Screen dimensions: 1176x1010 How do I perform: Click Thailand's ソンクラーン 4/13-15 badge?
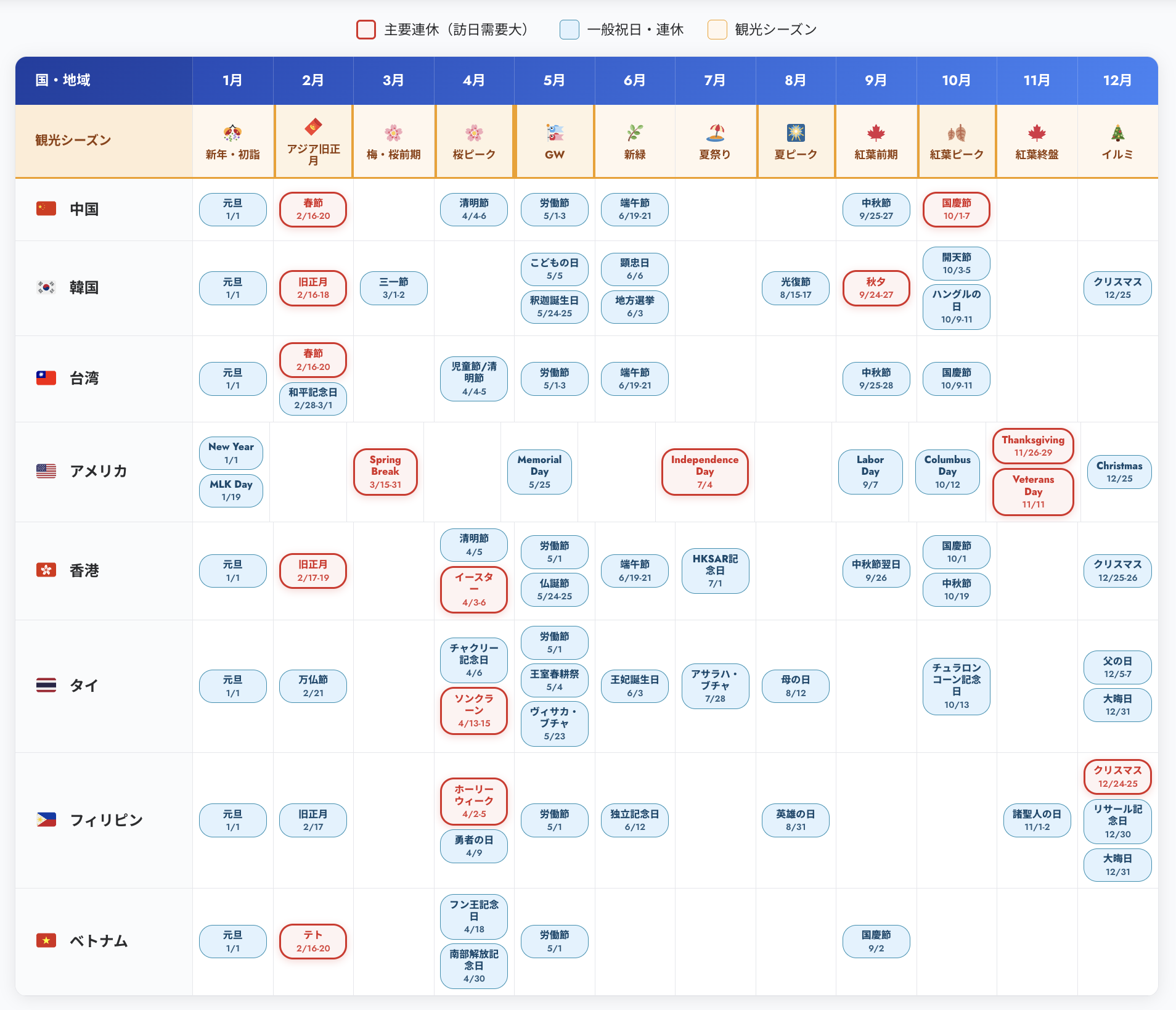[474, 710]
